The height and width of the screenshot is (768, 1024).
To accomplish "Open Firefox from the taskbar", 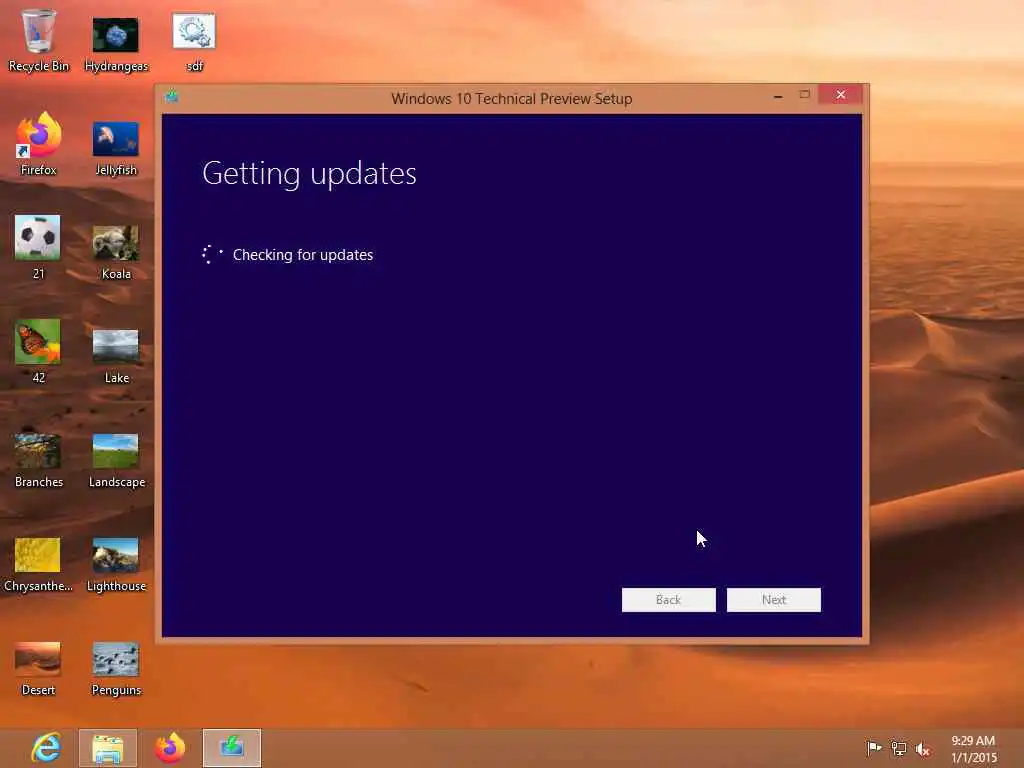I will point(170,748).
